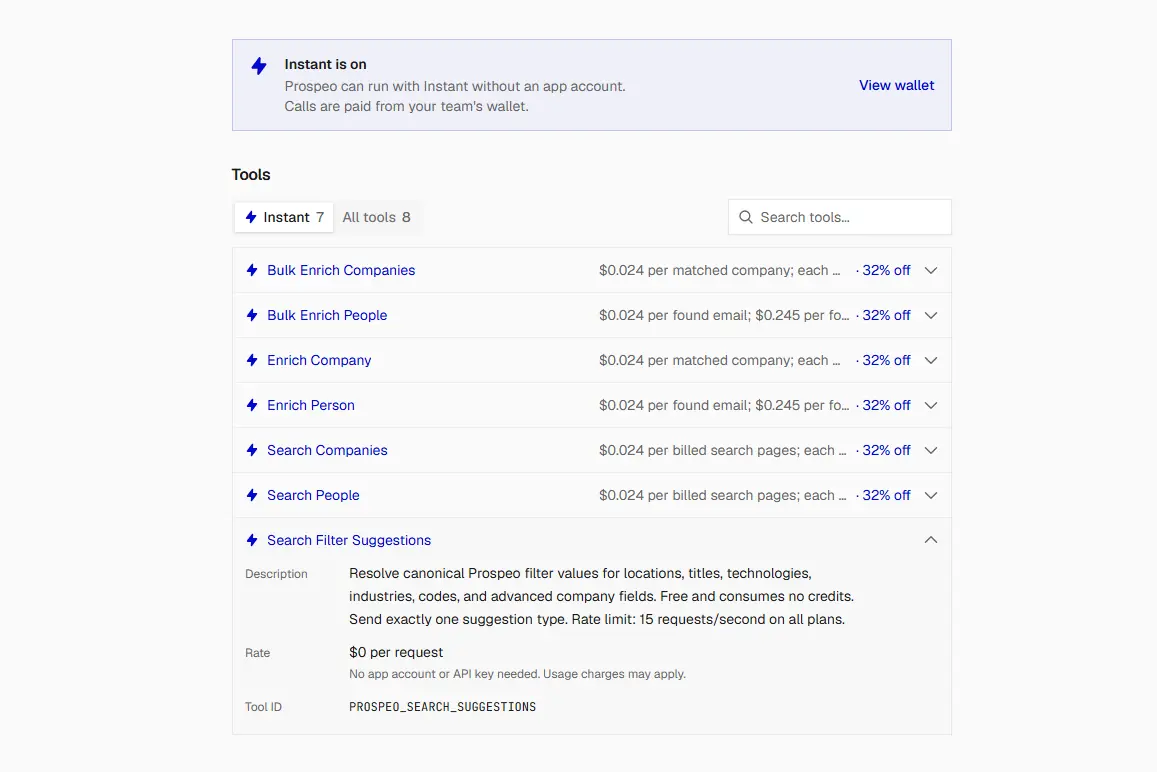Click 32% off on Enrich Person row
This screenshot has width=1157, height=772.
click(886, 405)
